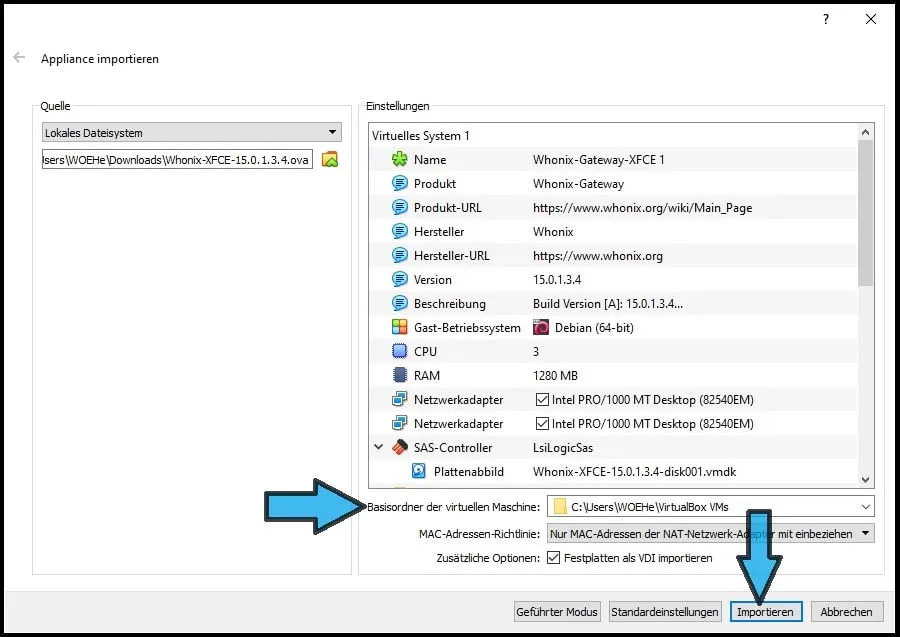Click the Hersteller value Whonix
This screenshot has height=637, width=900.
(x=553, y=232)
